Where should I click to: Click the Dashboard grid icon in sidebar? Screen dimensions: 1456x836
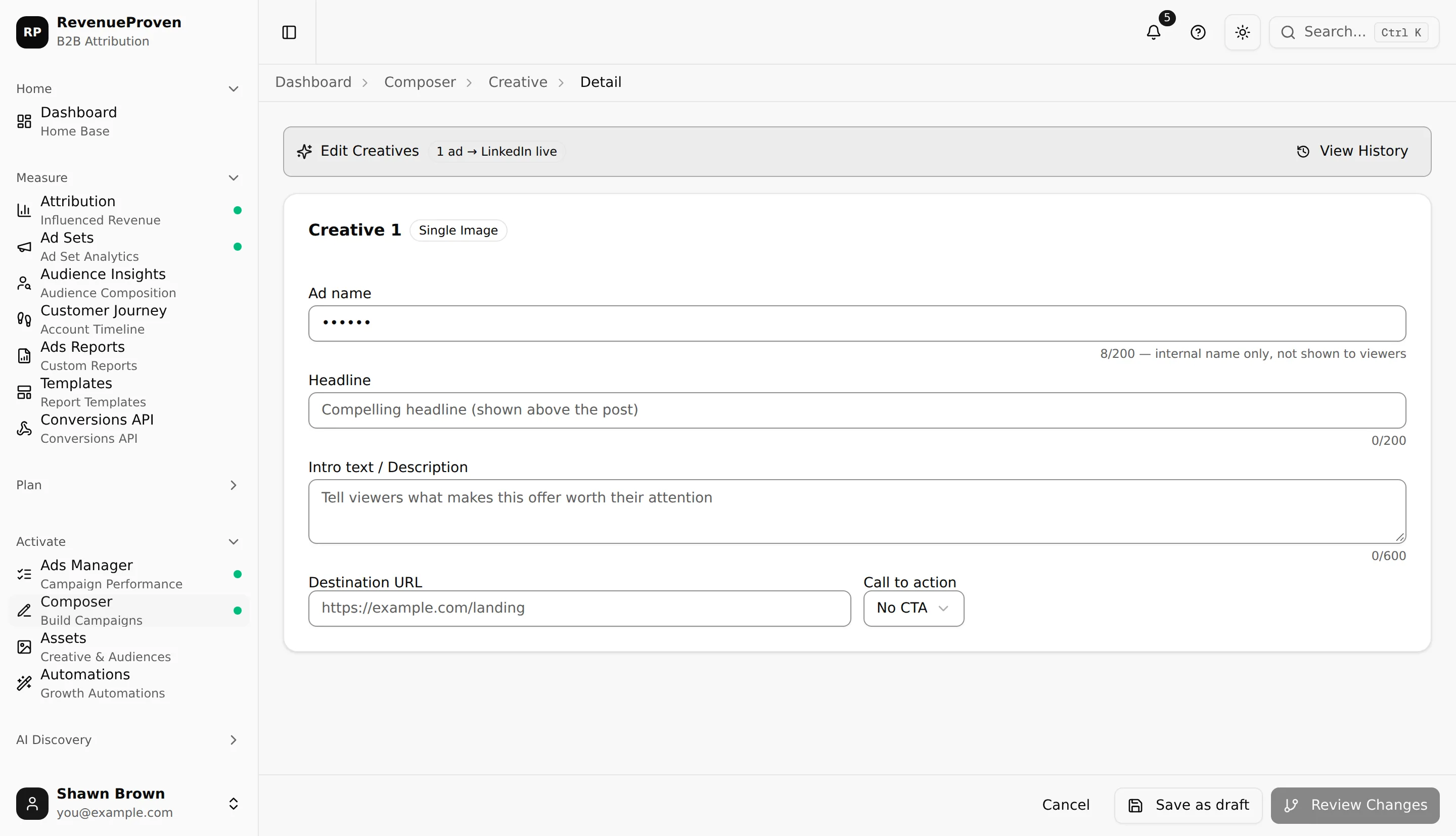(24, 121)
